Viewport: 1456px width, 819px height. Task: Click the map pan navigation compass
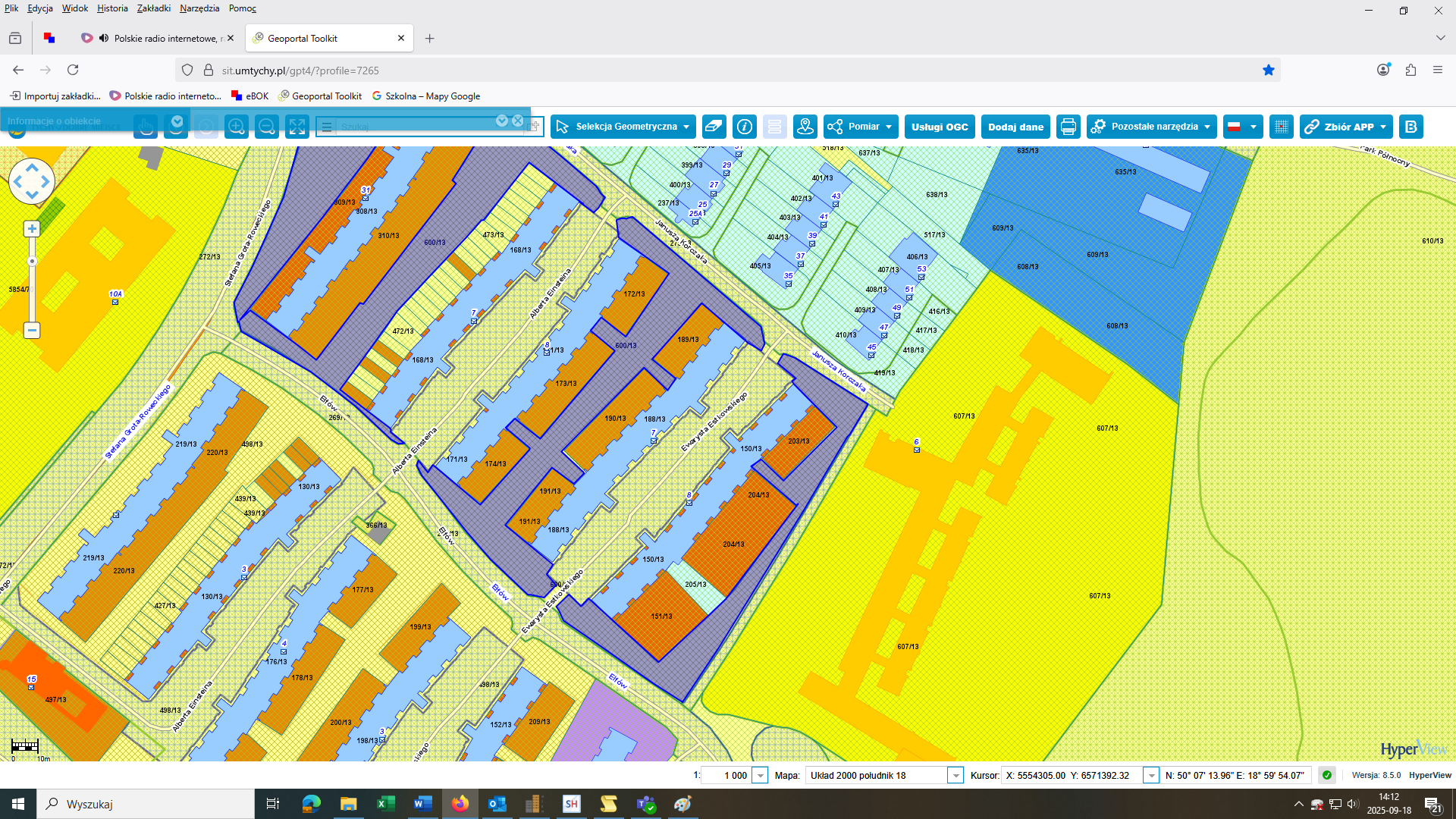point(32,182)
